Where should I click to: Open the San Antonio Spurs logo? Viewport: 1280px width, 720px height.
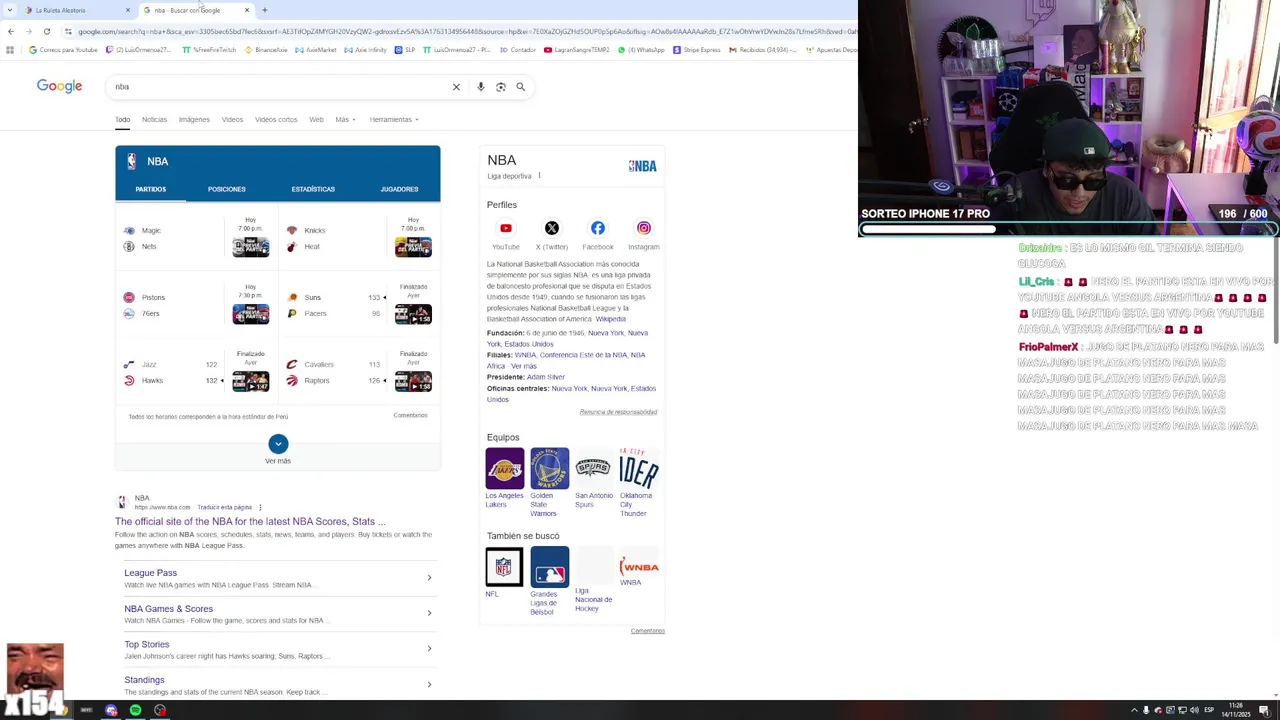point(594,468)
